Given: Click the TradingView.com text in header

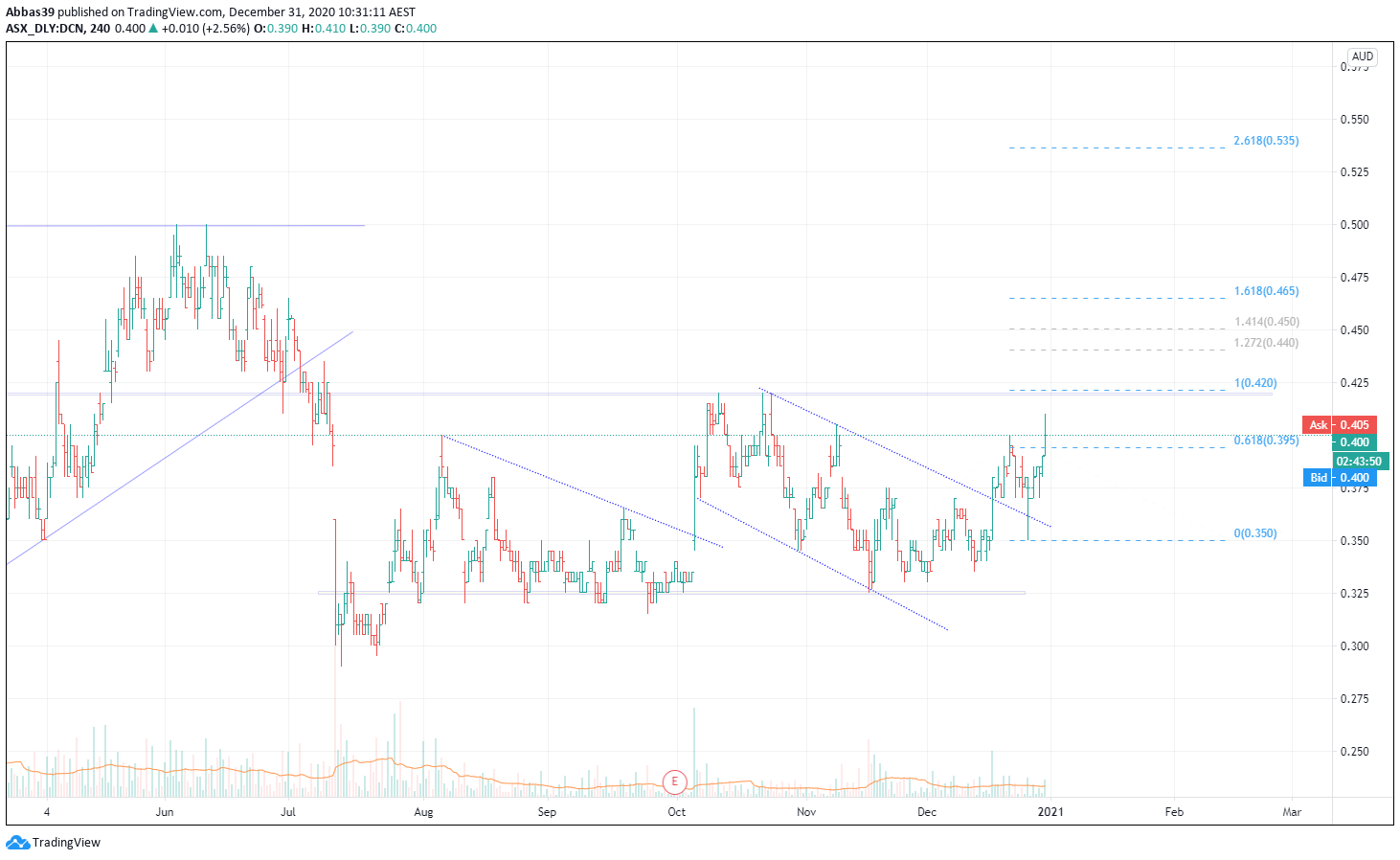Looking at the screenshot, I should pyautogui.click(x=175, y=12).
